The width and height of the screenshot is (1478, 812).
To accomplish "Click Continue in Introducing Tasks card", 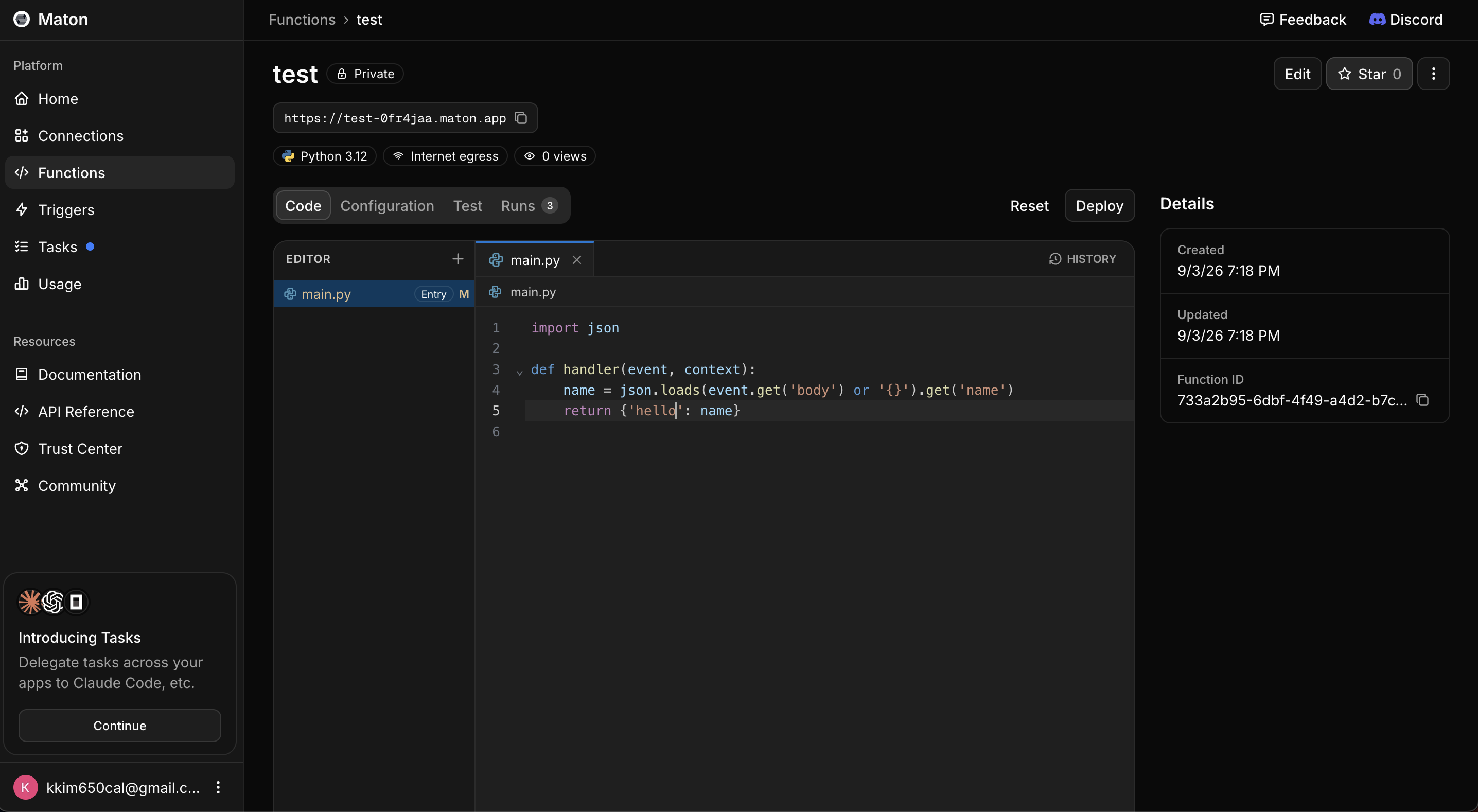I will [x=119, y=726].
